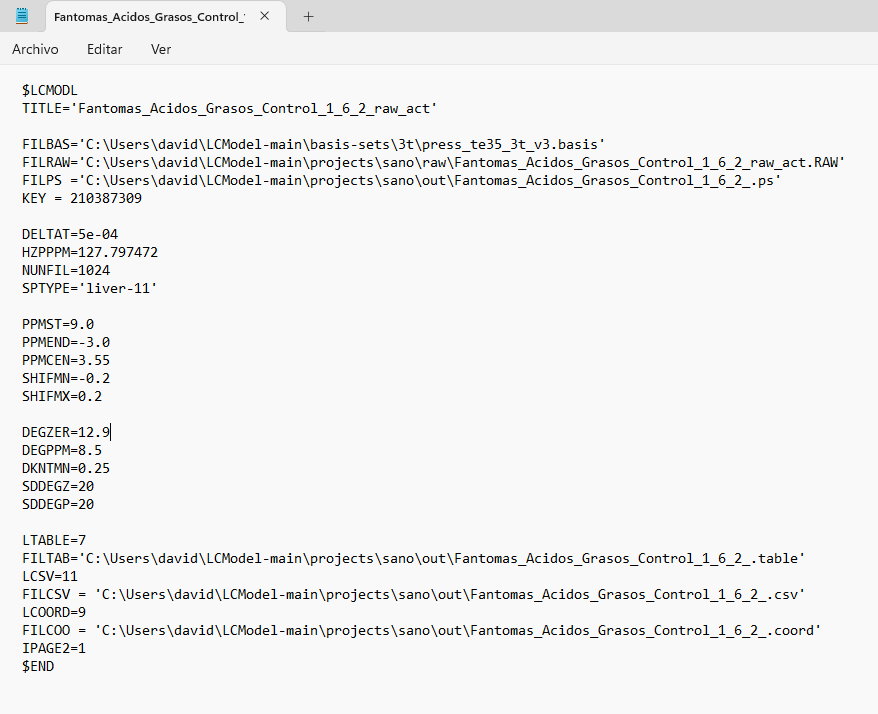Add a new tab with plus button
Viewport: 878px width, 714px height.
click(308, 17)
